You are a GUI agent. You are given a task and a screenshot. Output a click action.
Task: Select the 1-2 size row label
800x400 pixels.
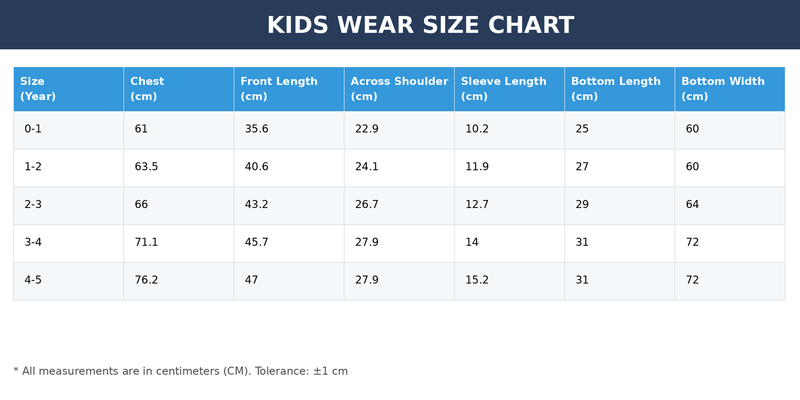pyautogui.click(x=33, y=167)
